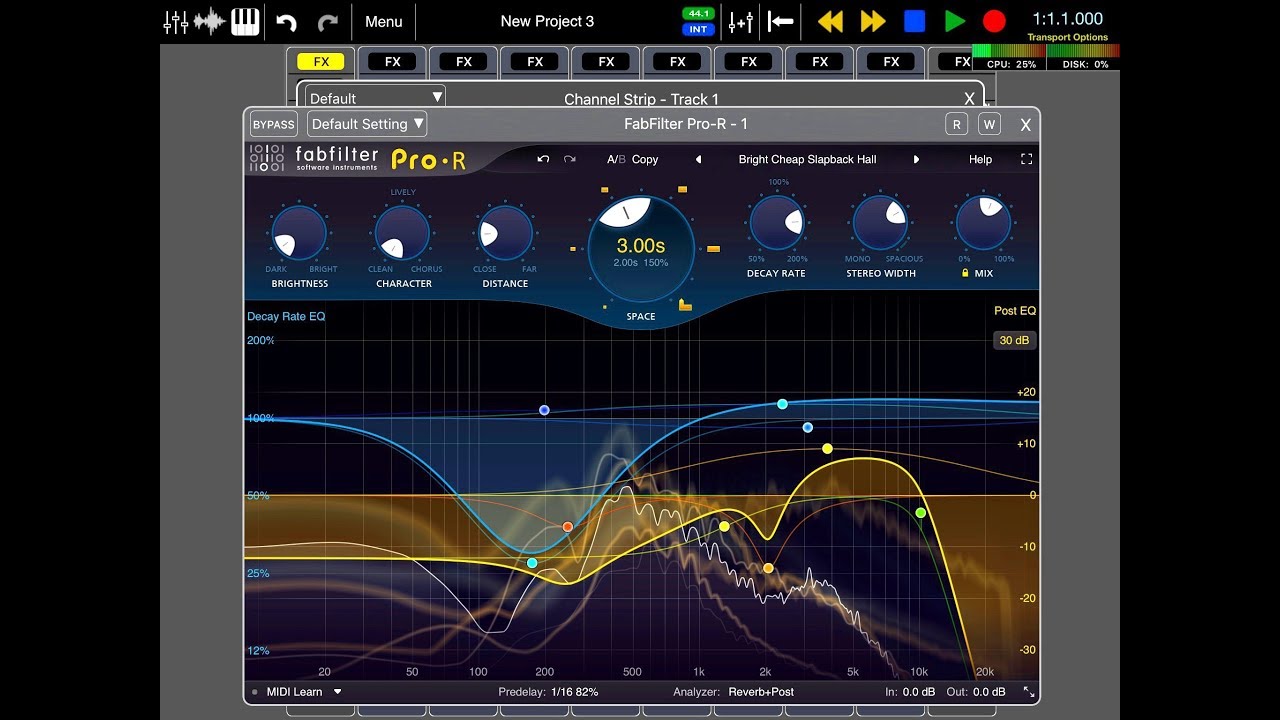1280x720 pixels.
Task: Select the red-orange EQ node near 250 Hz
Action: [x=568, y=527]
